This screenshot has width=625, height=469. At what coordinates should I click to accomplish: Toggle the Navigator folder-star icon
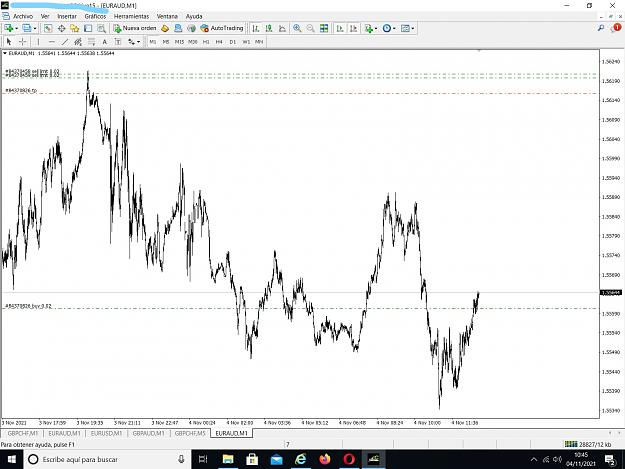pos(75,28)
